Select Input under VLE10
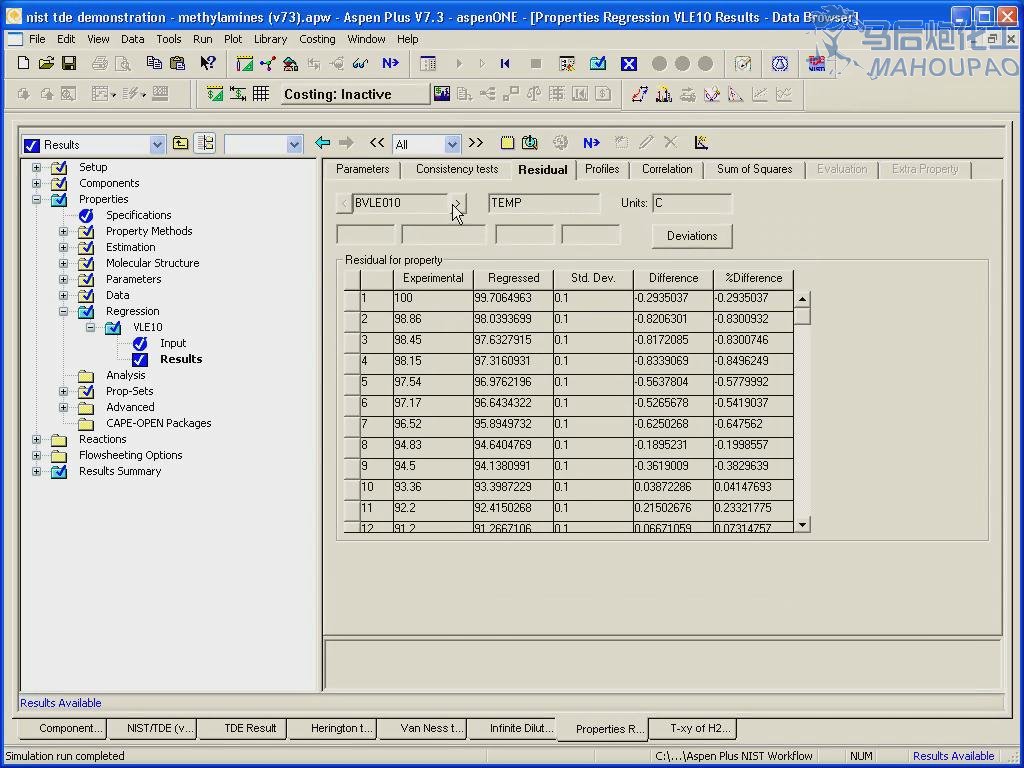 (173, 344)
